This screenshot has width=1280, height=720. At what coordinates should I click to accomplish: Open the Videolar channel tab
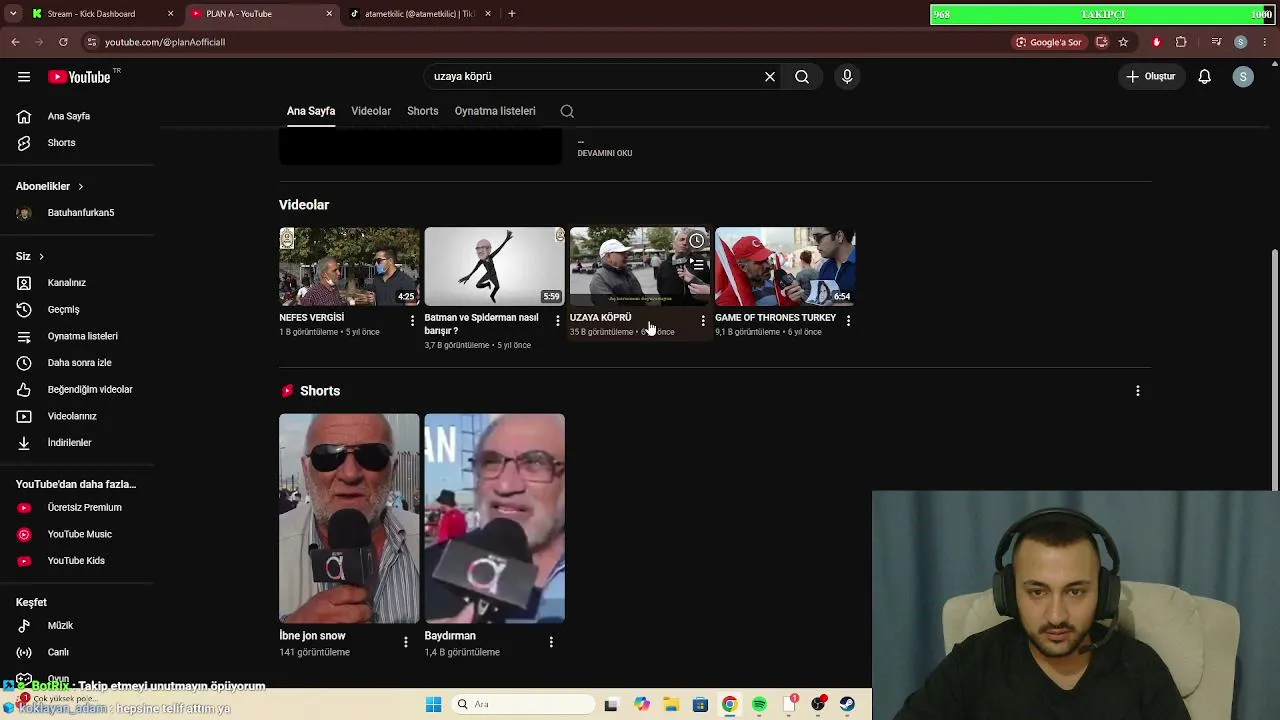371,111
